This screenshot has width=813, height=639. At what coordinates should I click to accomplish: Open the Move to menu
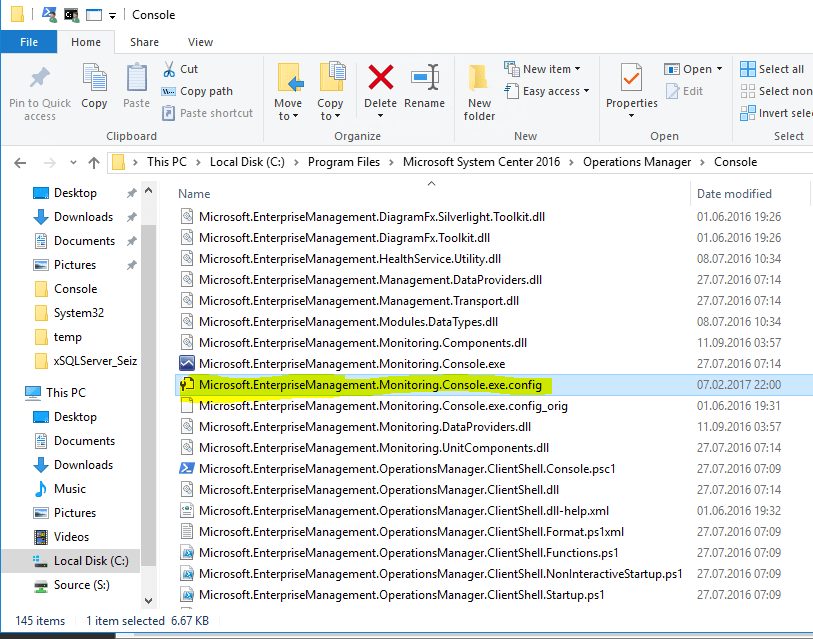tap(288, 92)
